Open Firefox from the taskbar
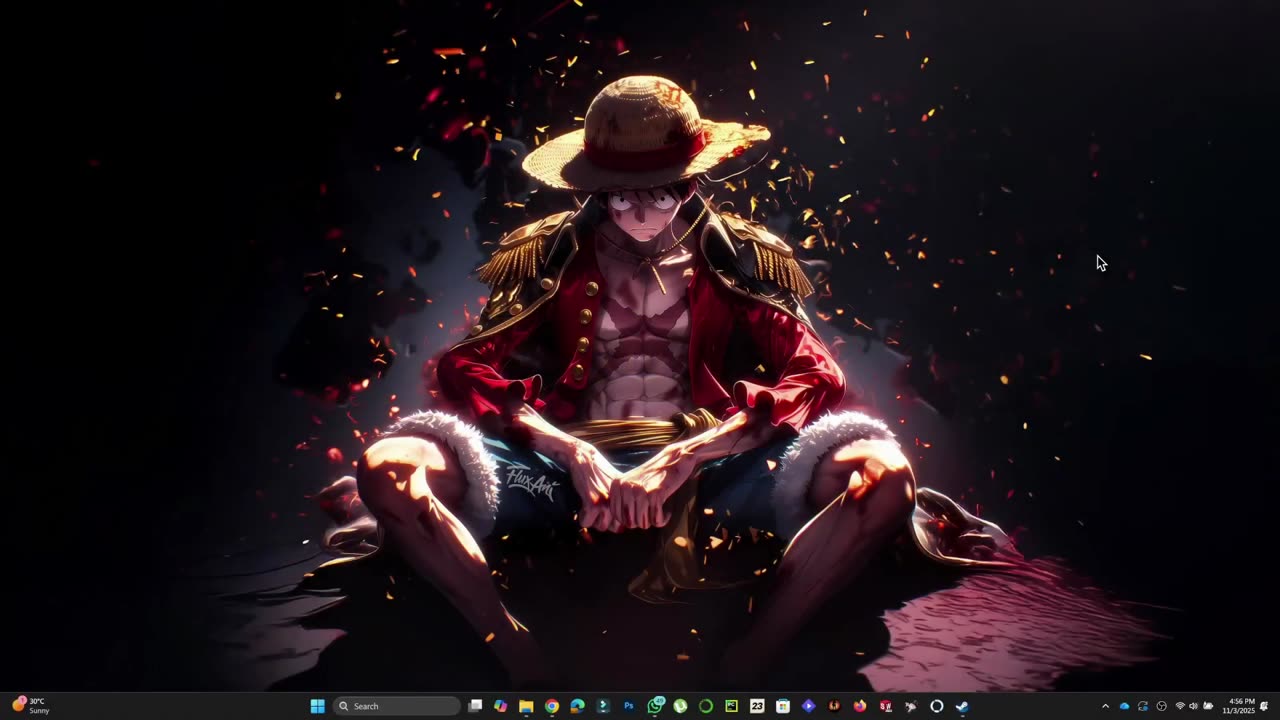 pos(860,706)
